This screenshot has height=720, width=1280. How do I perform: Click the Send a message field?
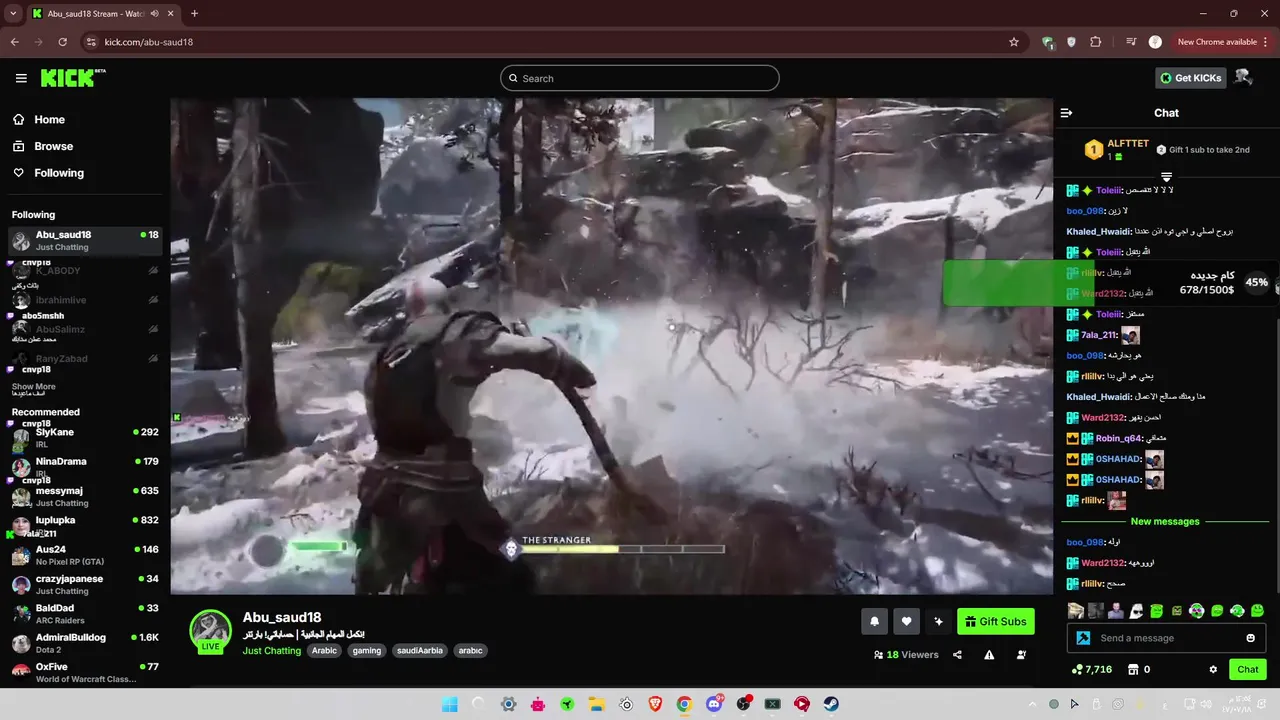[x=1167, y=638]
